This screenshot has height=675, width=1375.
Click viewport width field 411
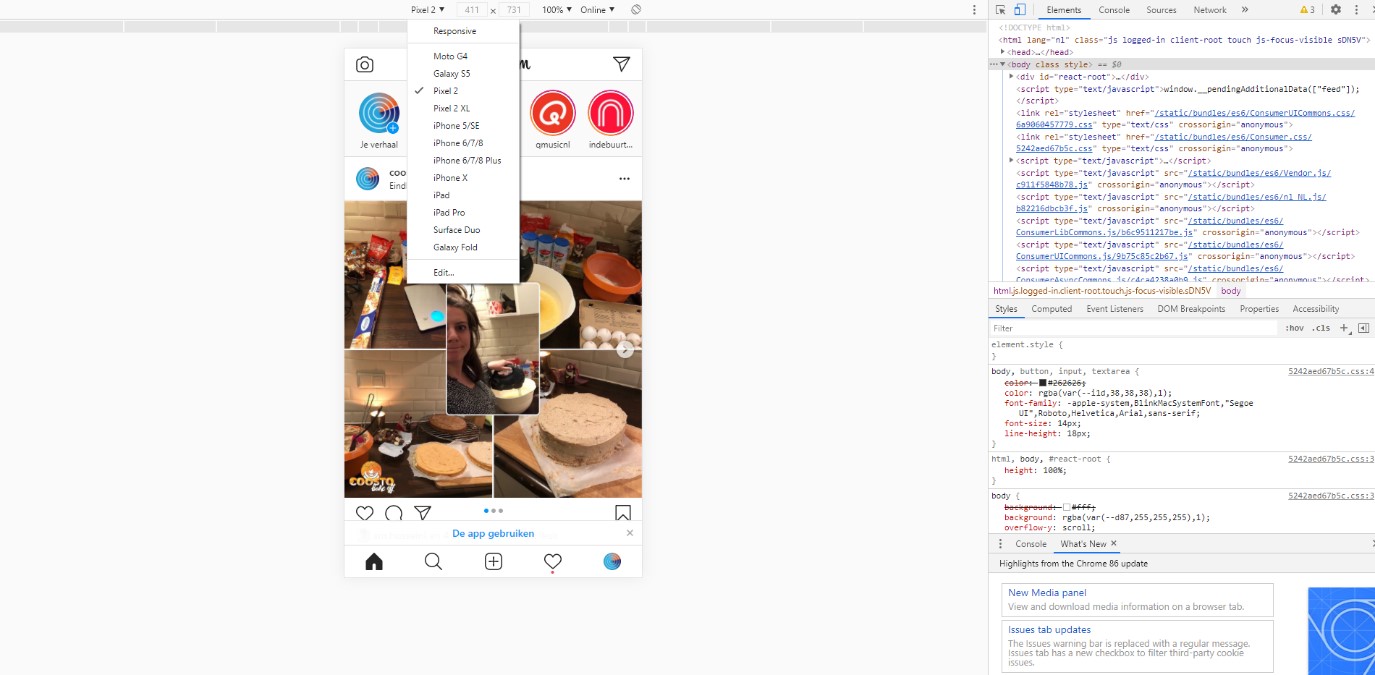point(472,10)
